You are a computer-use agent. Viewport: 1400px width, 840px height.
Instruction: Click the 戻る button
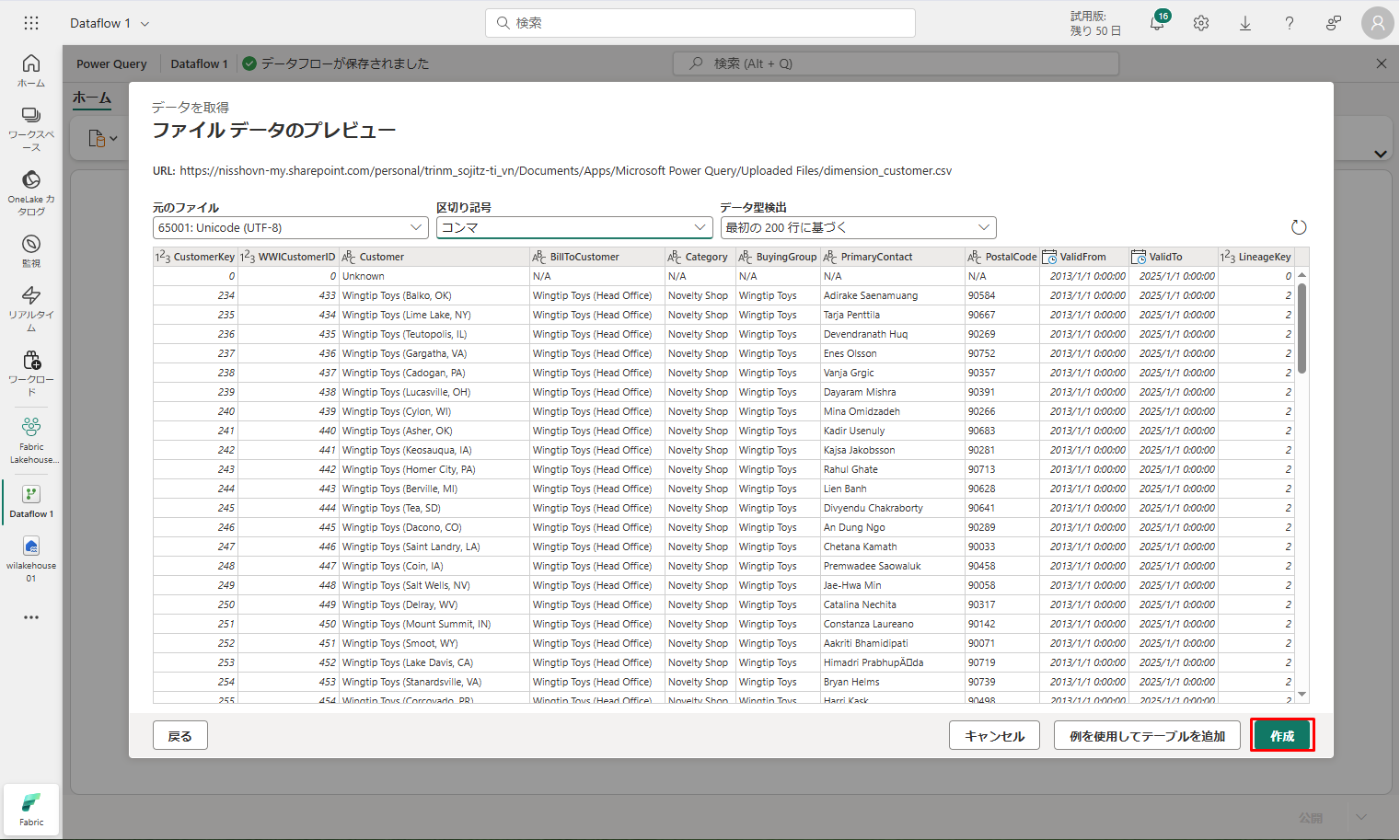[179, 735]
